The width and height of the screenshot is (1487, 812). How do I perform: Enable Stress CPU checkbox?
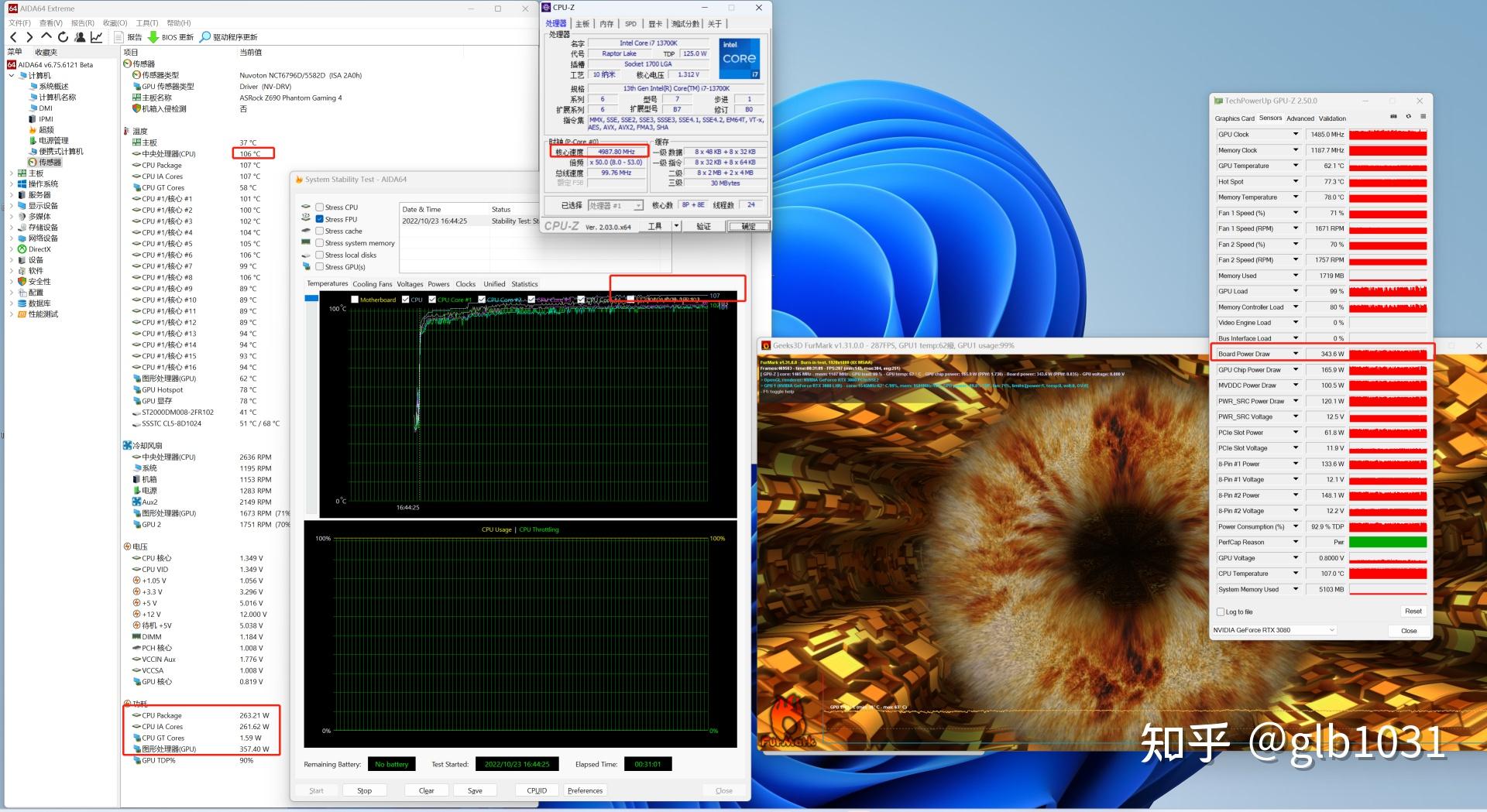tap(319, 207)
